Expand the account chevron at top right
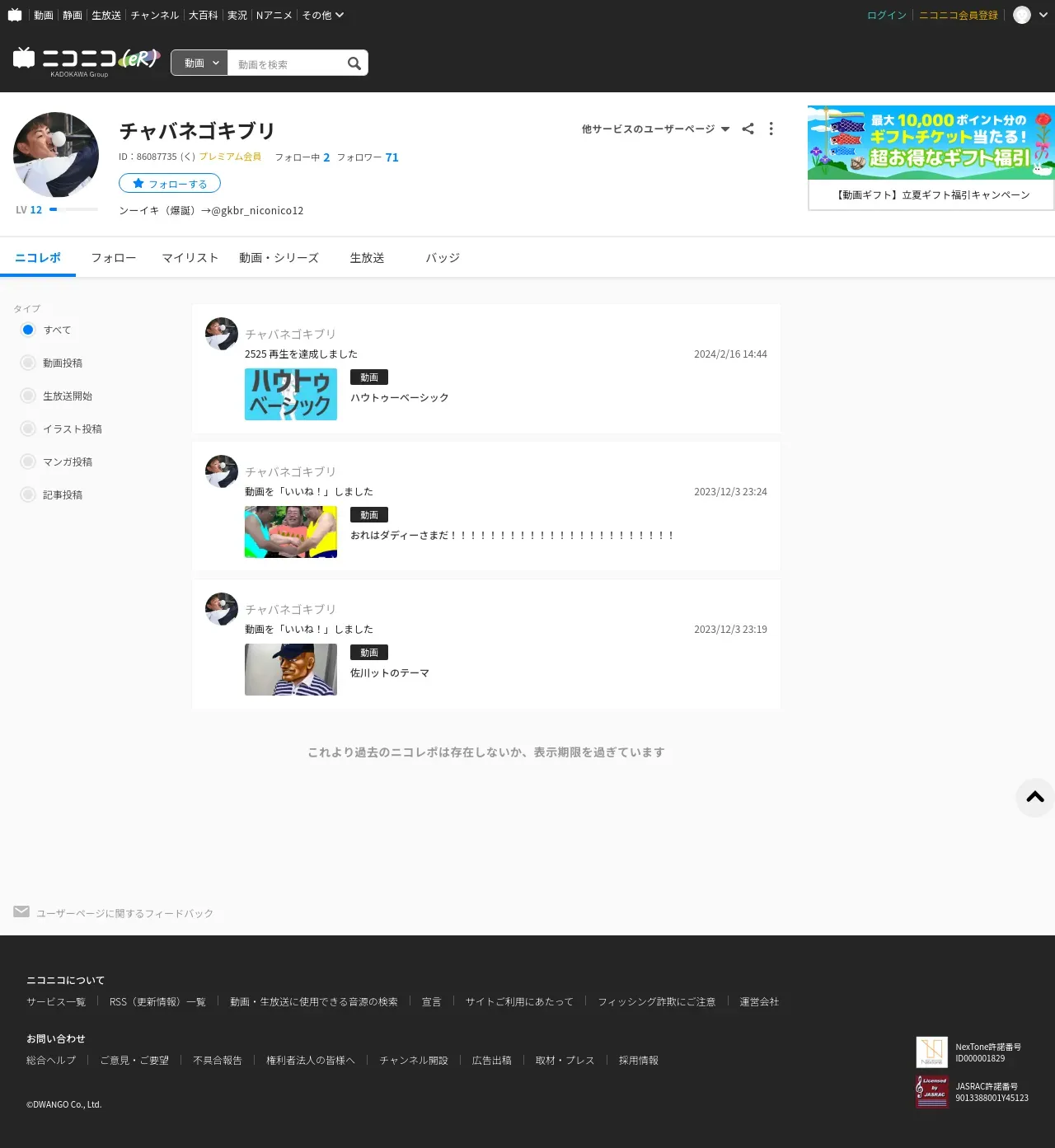Image resolution: width=1055 pixels, height=1148 pixels. pos(1043,15)
